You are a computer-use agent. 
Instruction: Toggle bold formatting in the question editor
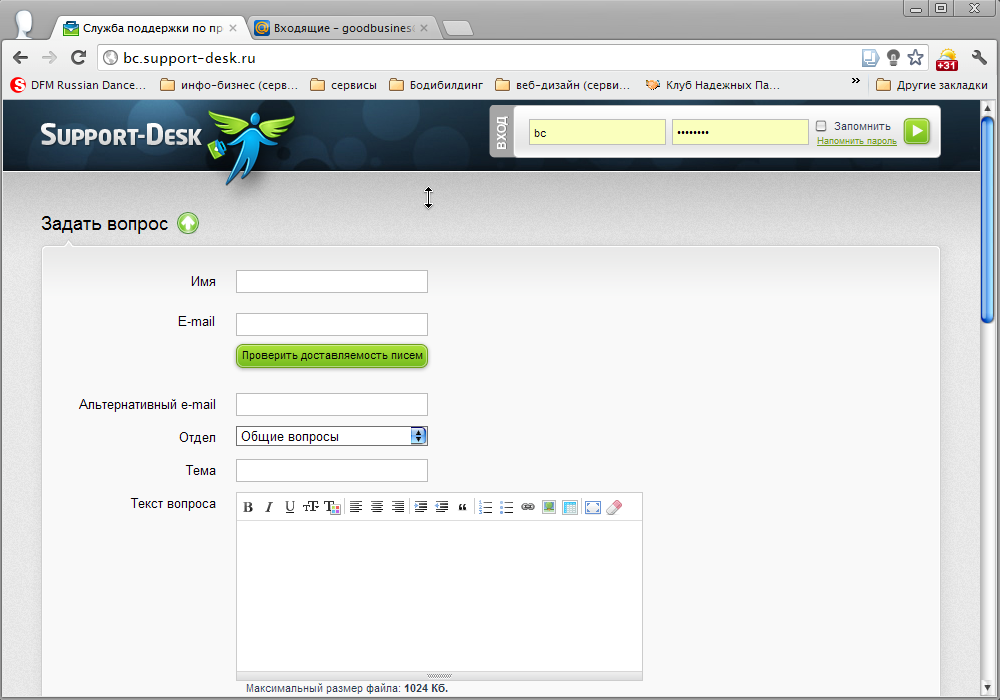pos(248,507)
